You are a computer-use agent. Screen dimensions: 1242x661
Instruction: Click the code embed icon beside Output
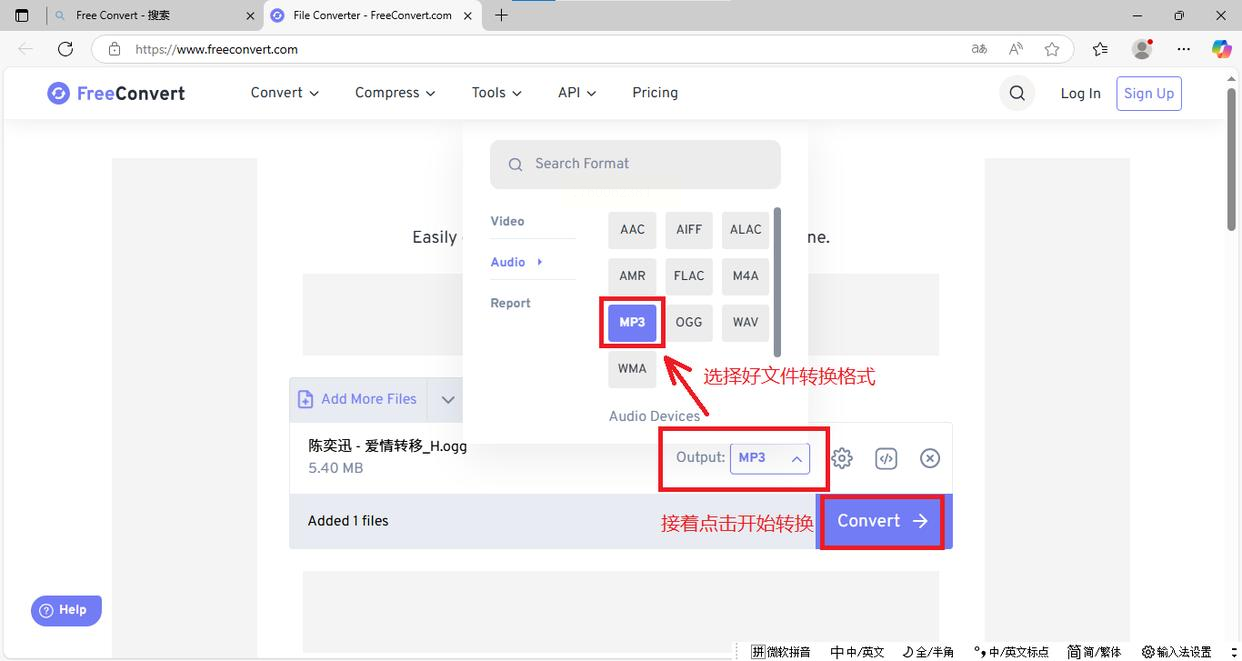[886, 458]
